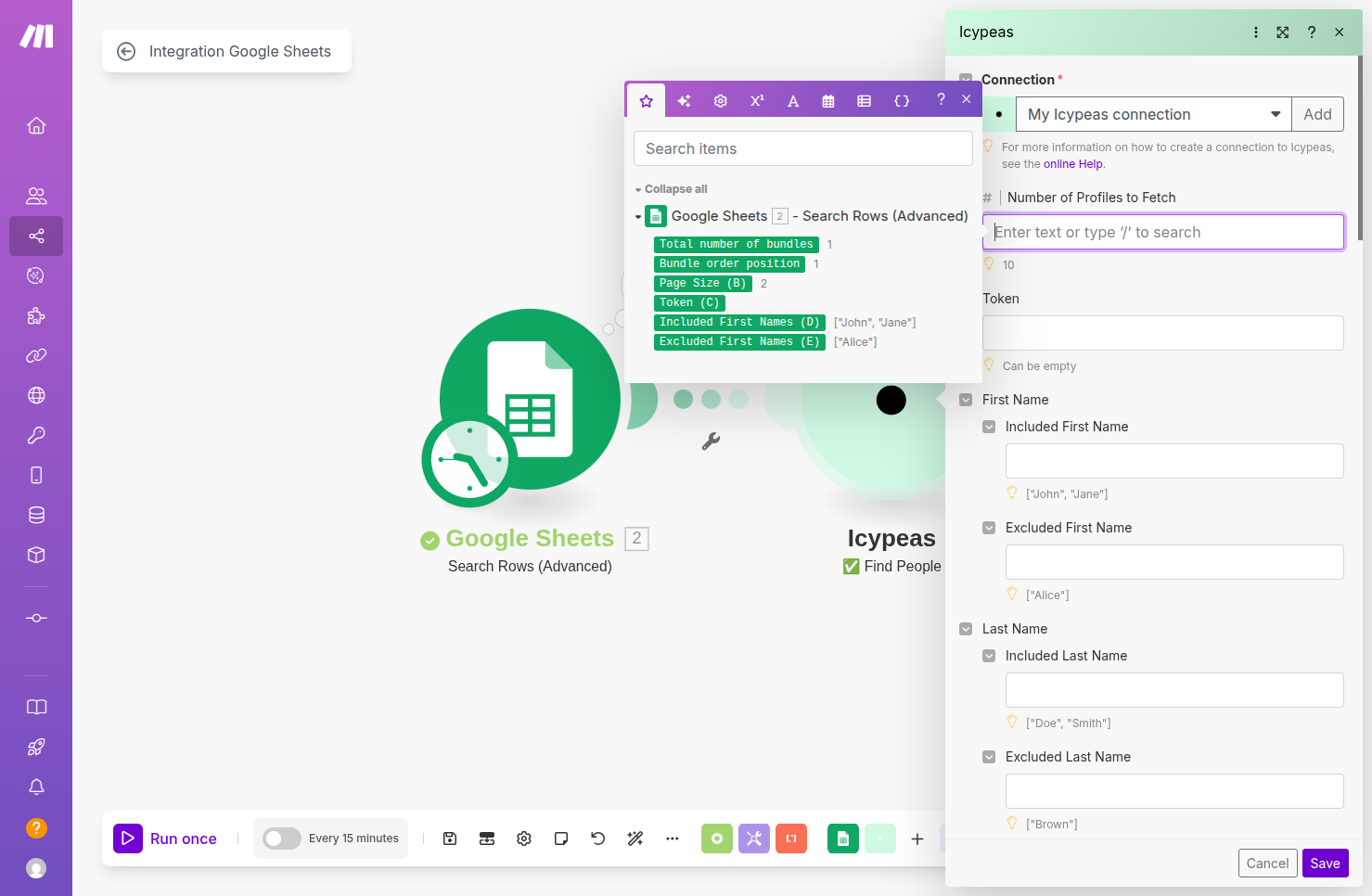1372x896 pixels.
Task: Collapse the Google Sheets Search Rows tree
Action: 638,217
